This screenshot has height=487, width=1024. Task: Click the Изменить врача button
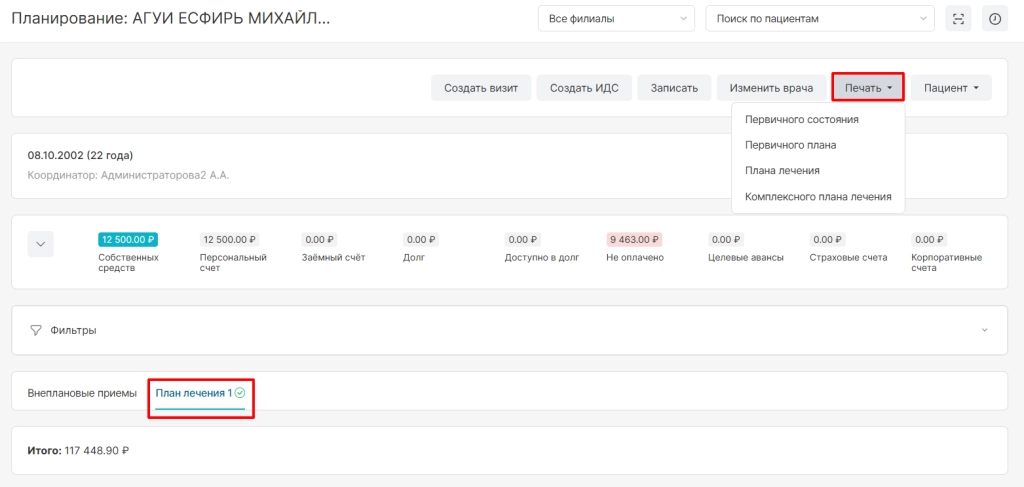coord(771,88)
